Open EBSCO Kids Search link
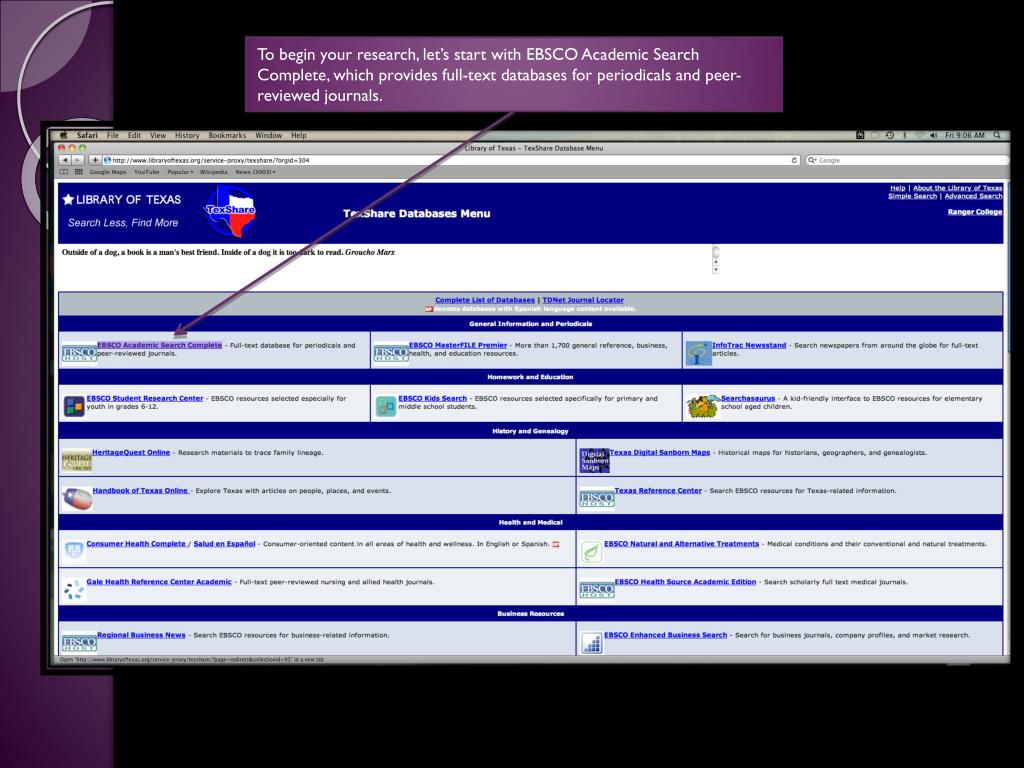The height and width of the screenshot is (768, 1024). coord(432,398)
